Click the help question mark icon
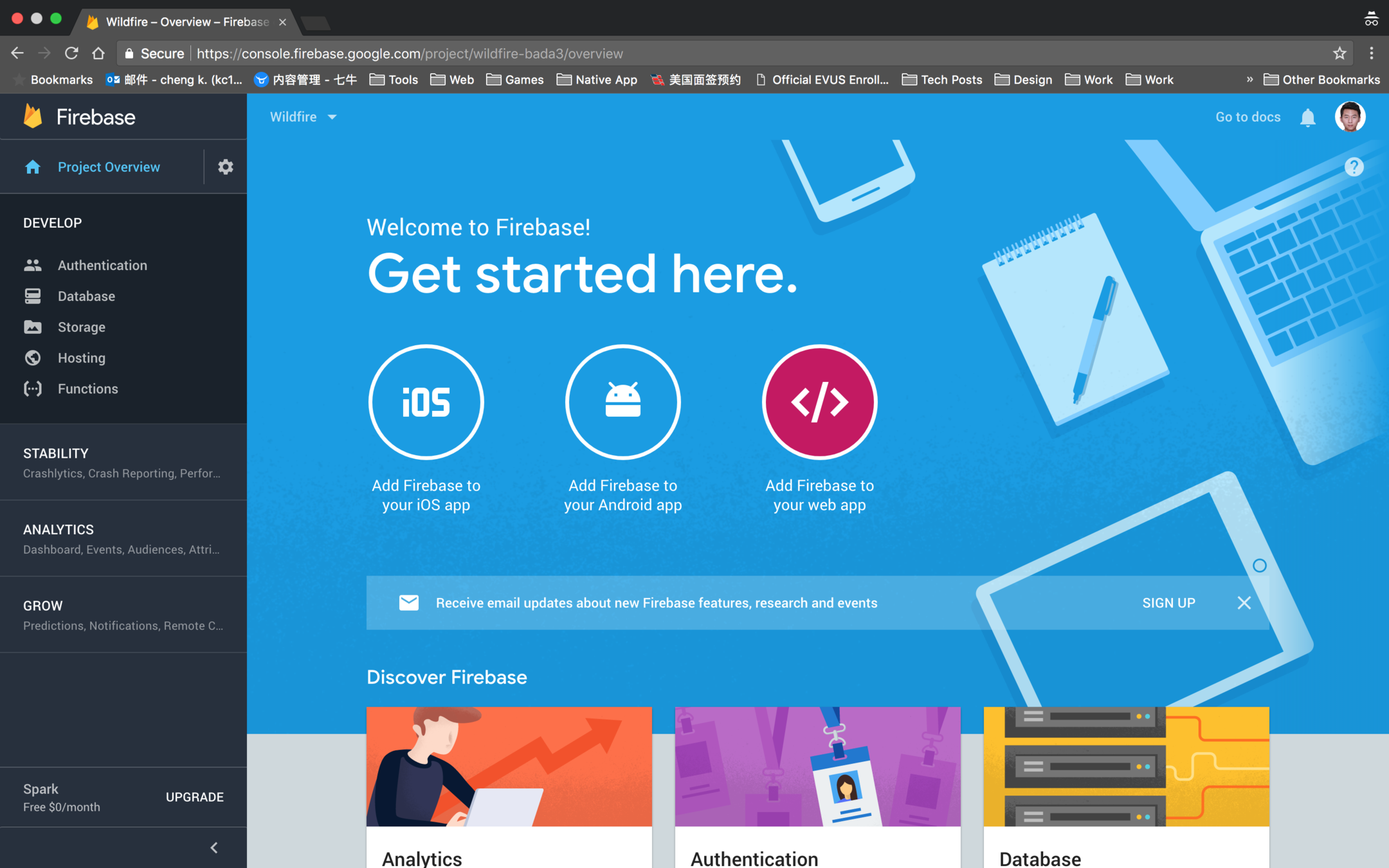 click(x=1354, y=167)
